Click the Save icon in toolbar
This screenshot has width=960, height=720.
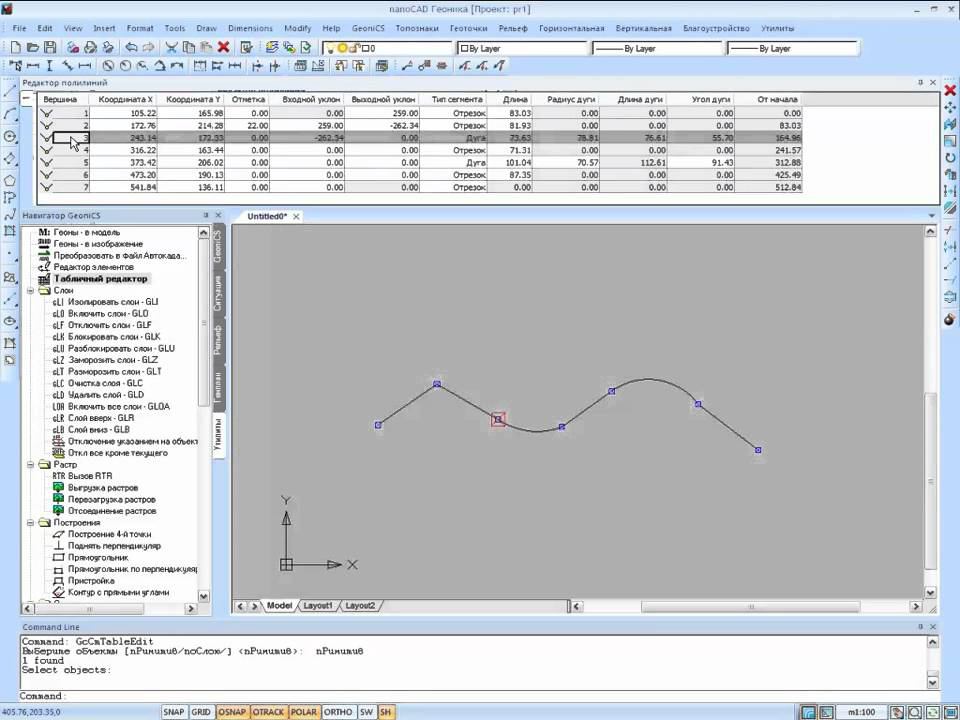(x=50, y=48)
